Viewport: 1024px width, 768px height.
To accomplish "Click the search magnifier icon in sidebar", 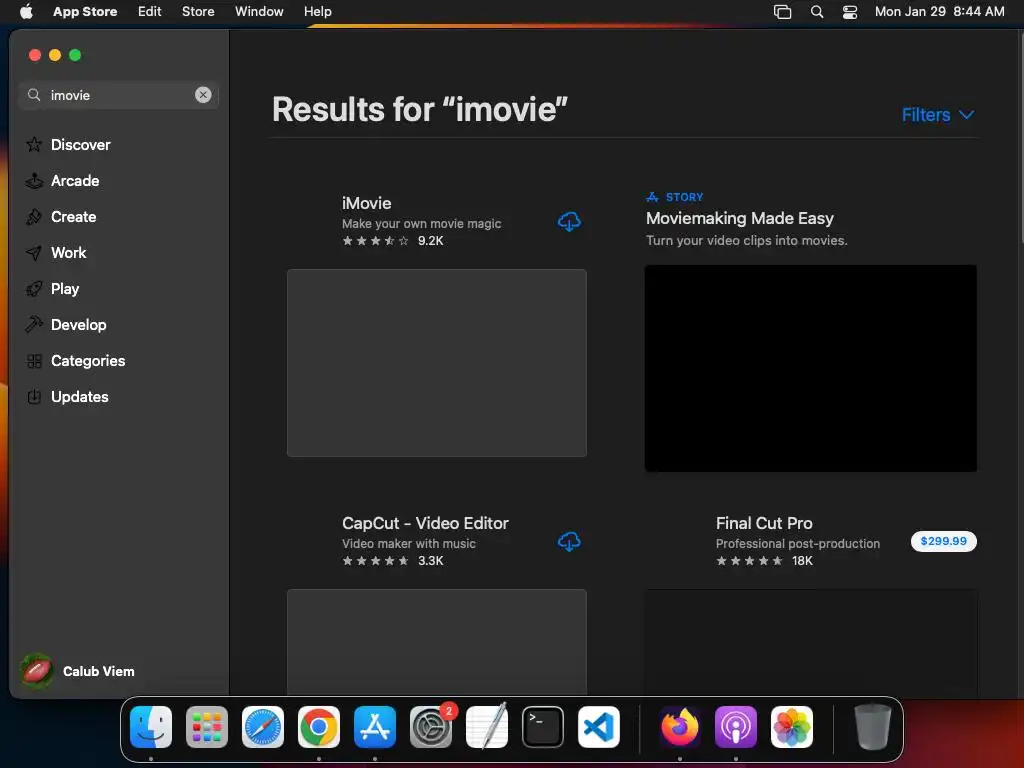I will tap(34, 95).
